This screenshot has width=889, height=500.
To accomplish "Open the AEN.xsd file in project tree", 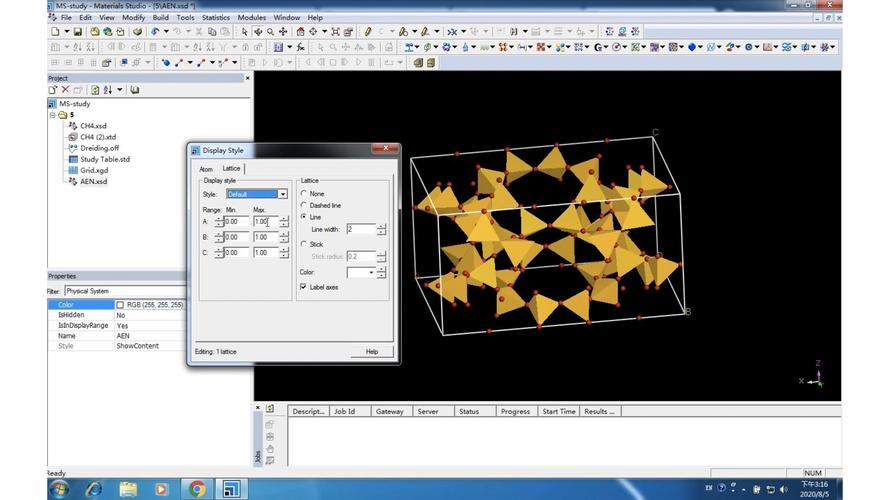I will pos(93,181).
